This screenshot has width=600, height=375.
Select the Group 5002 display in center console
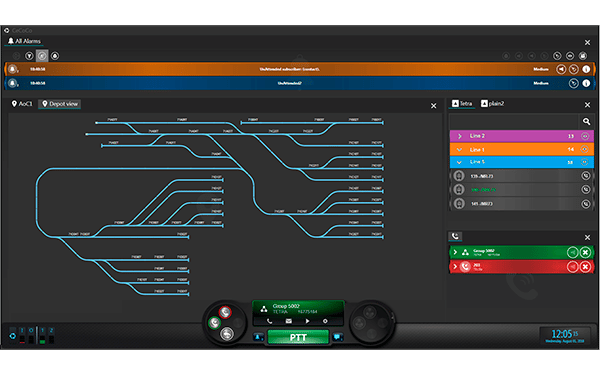click(x=298, y=309)
